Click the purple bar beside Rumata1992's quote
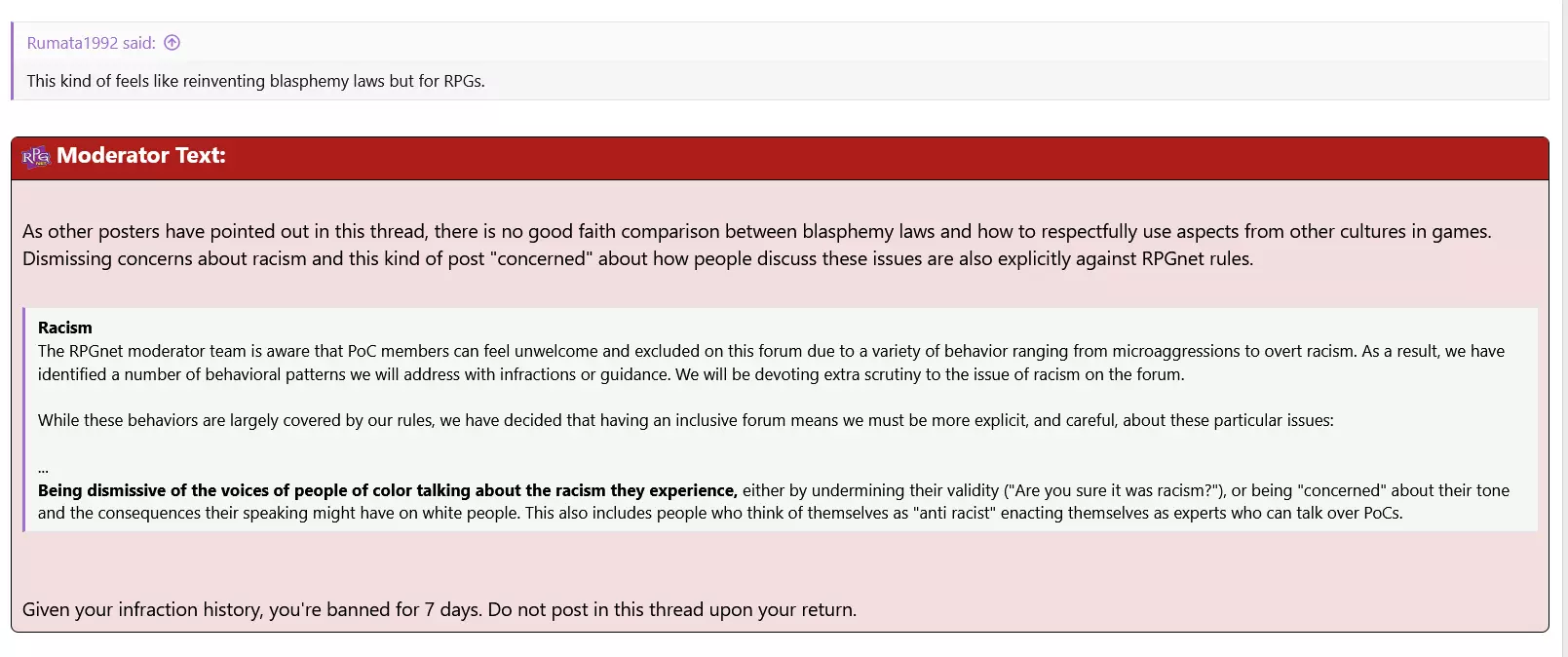The height and width of the screenshot is (657, 1568). point(12,60)
